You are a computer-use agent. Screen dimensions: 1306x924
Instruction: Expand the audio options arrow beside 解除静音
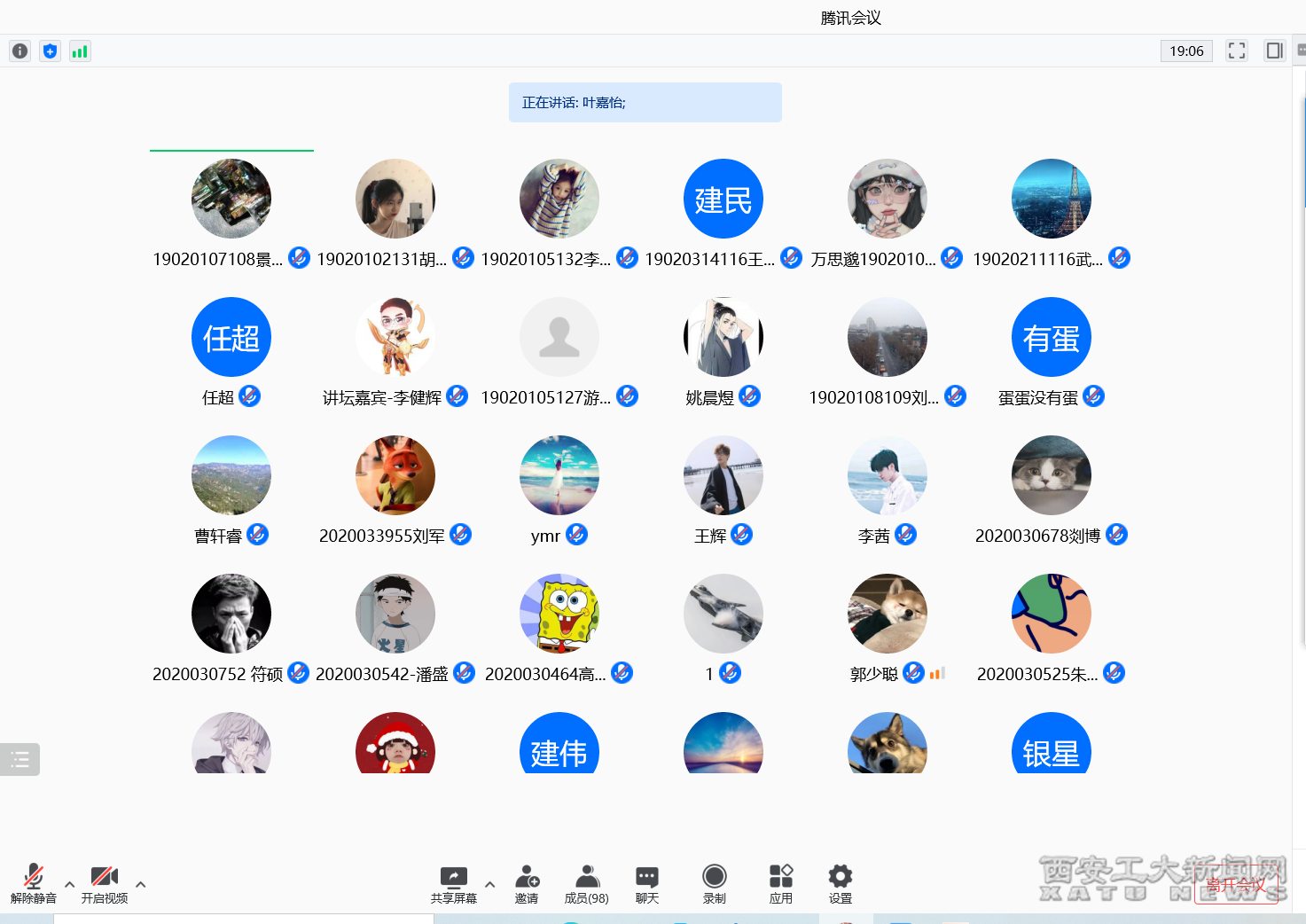69,884
